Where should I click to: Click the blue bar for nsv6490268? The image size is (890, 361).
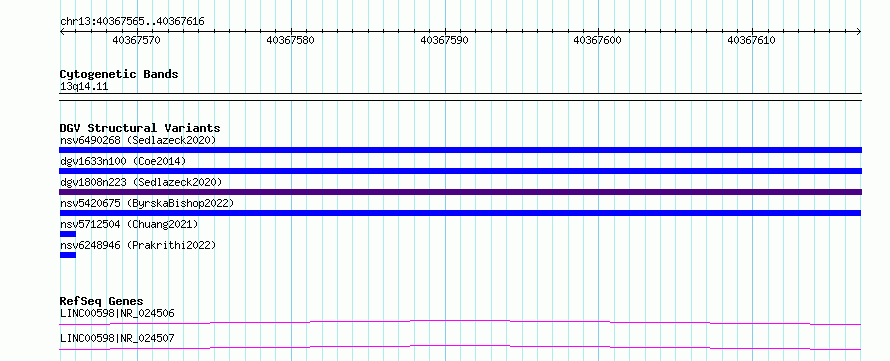click(460, 150)
